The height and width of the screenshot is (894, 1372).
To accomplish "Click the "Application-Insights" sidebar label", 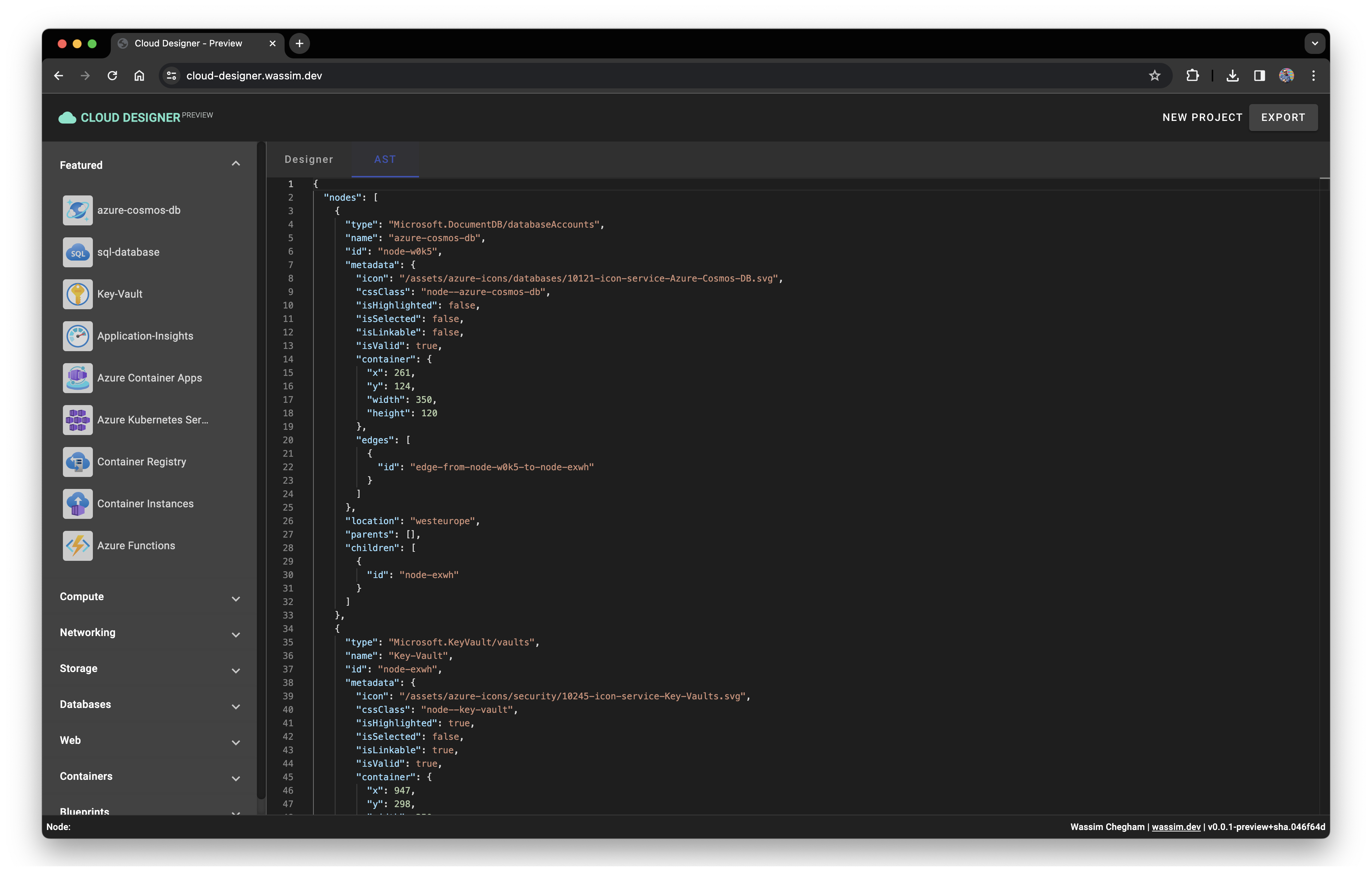I will [x=145, y=336].
